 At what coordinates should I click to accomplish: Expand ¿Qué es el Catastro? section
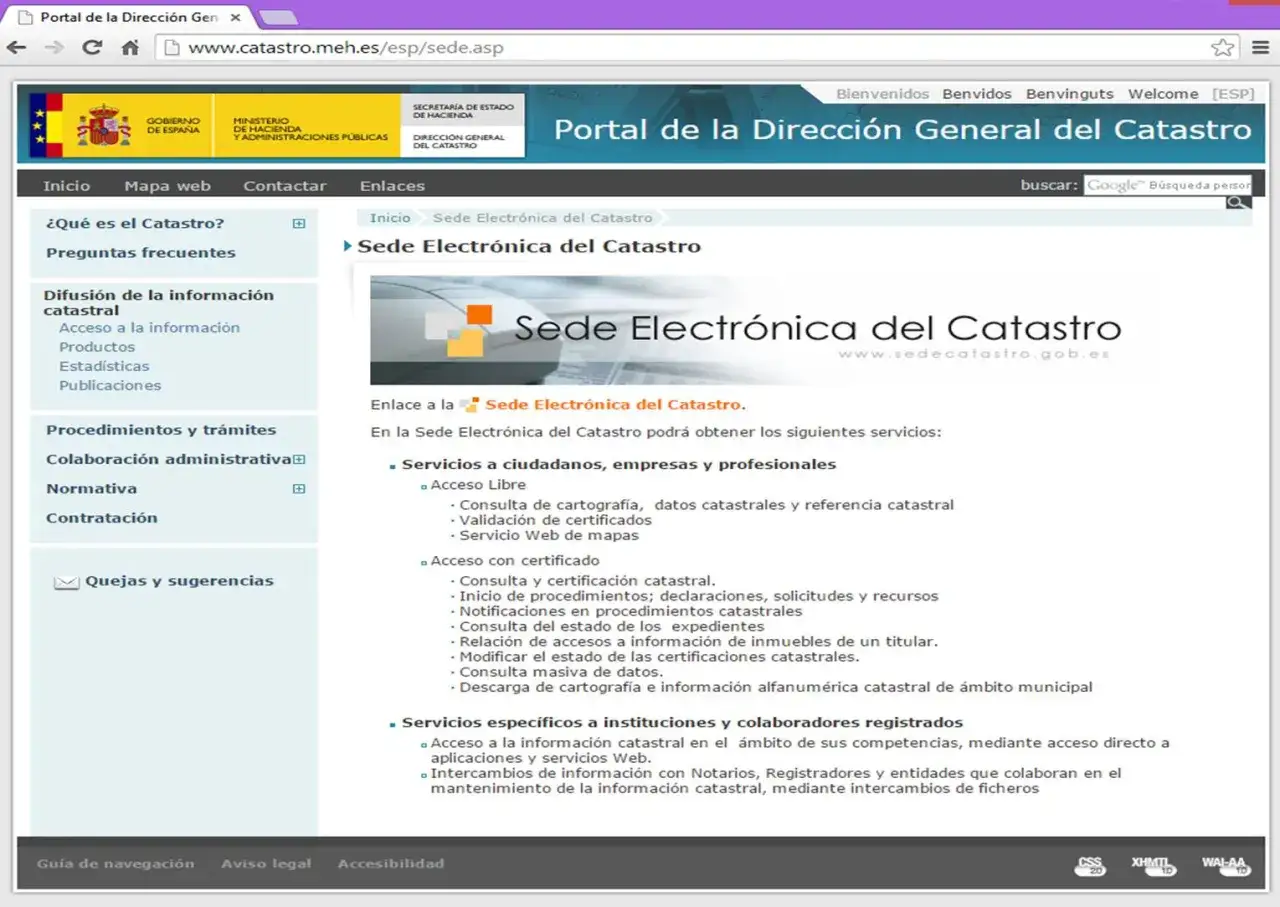[x=298, y=224]
